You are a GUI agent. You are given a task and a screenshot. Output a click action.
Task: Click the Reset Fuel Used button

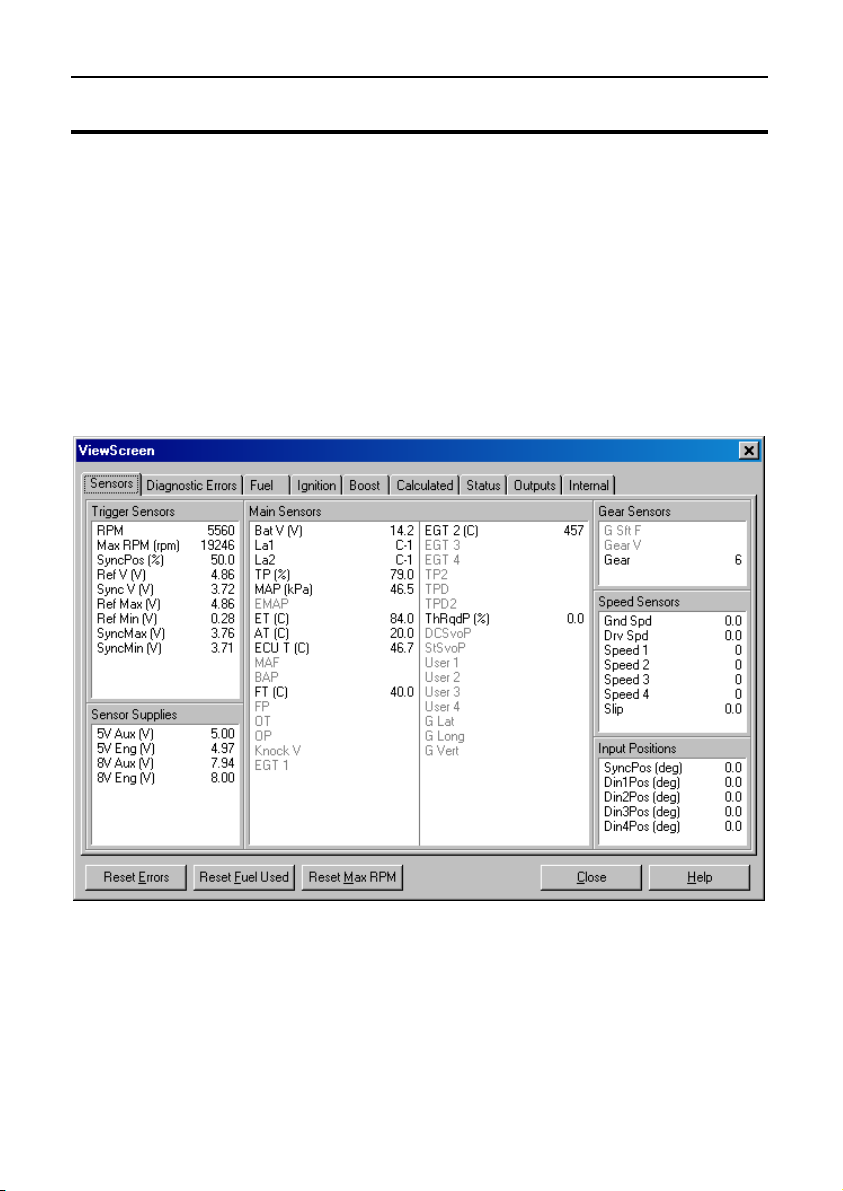point(244,877)
